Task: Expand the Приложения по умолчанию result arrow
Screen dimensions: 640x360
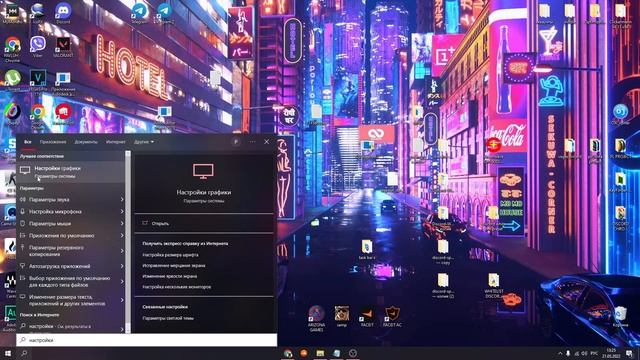Action: 122,236
